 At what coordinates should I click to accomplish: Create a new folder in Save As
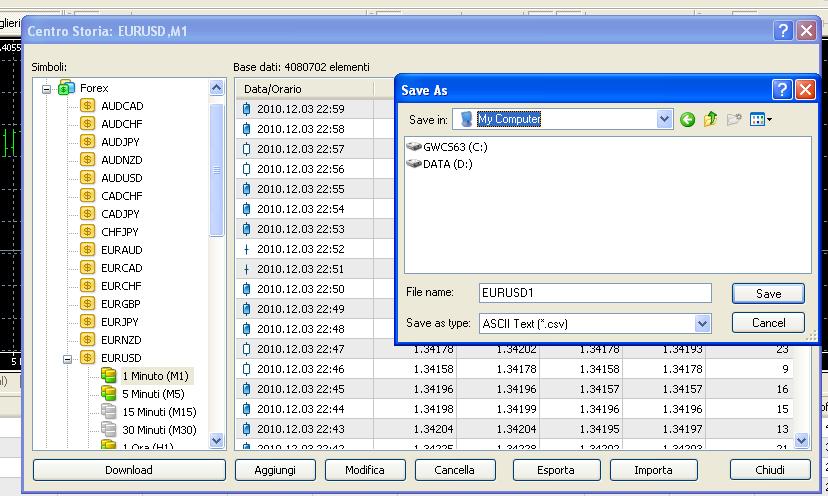click(733, 119)
